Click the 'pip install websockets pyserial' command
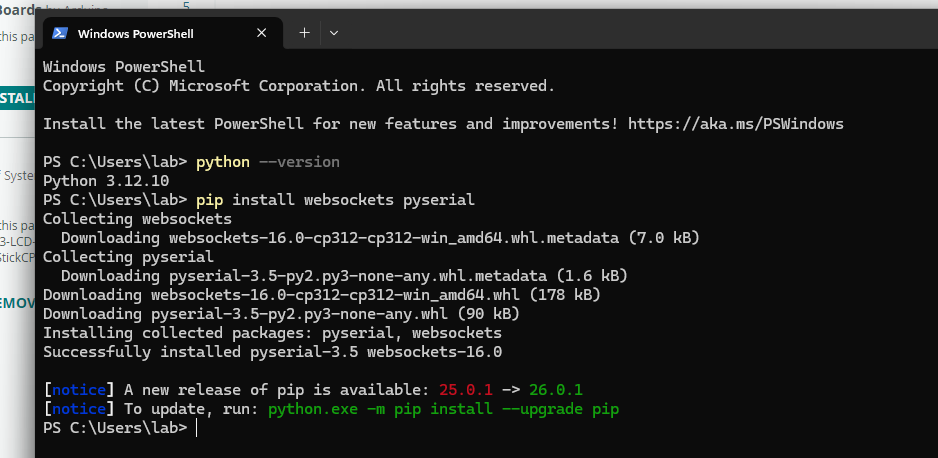Viewport: 938px width, 458px height. tap(335, 200)
